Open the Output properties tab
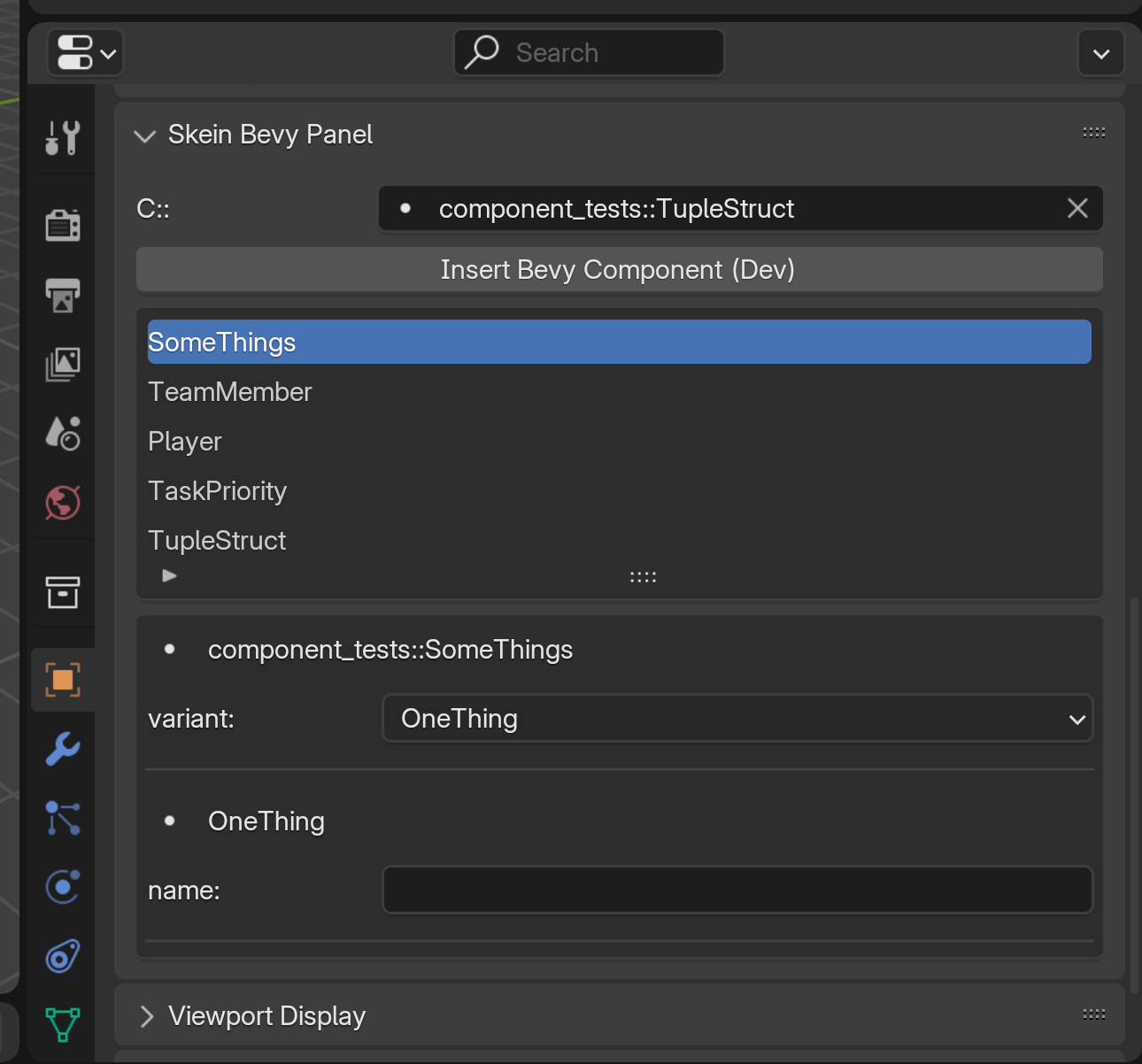 63,295
